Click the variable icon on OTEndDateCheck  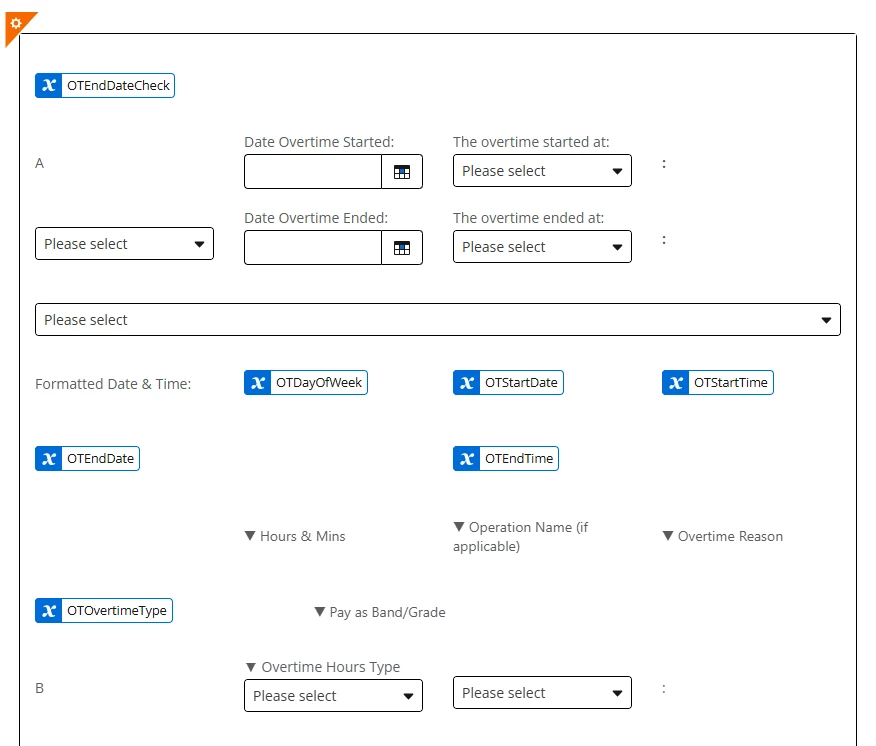(x=49, y=85)
